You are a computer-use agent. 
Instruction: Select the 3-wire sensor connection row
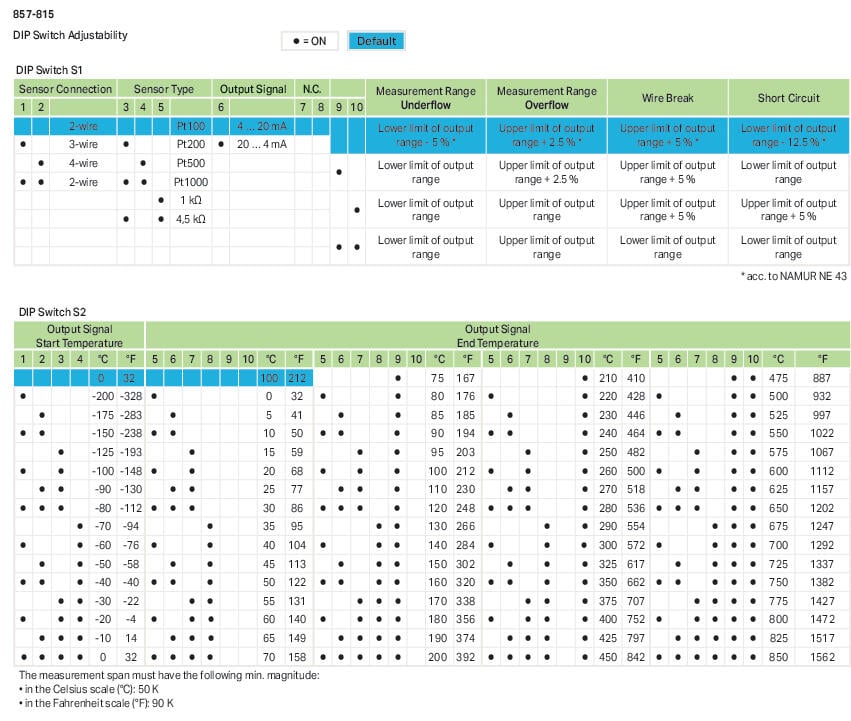83,145
